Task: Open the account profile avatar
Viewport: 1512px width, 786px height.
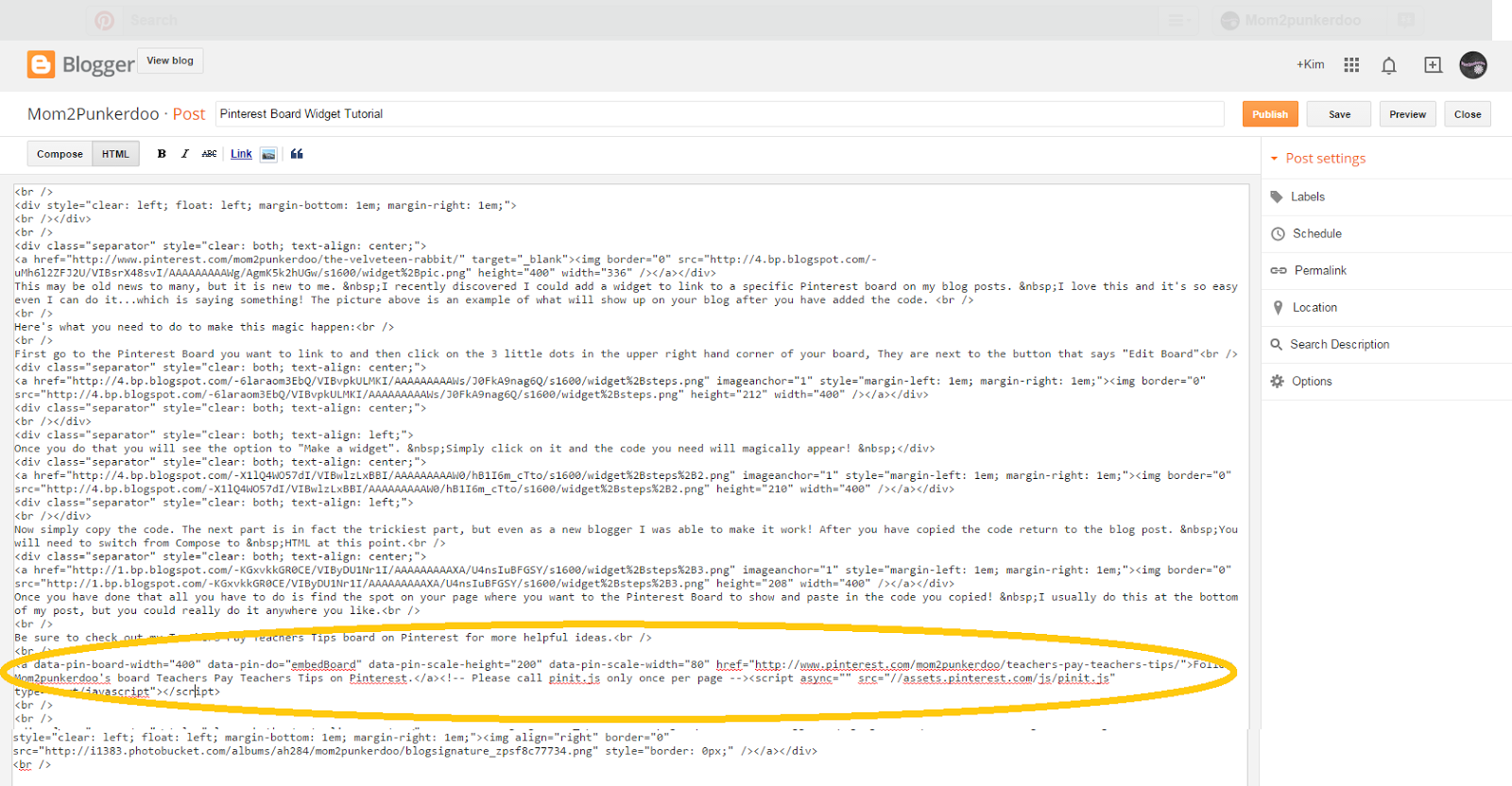Action: tap(1472, 64)
